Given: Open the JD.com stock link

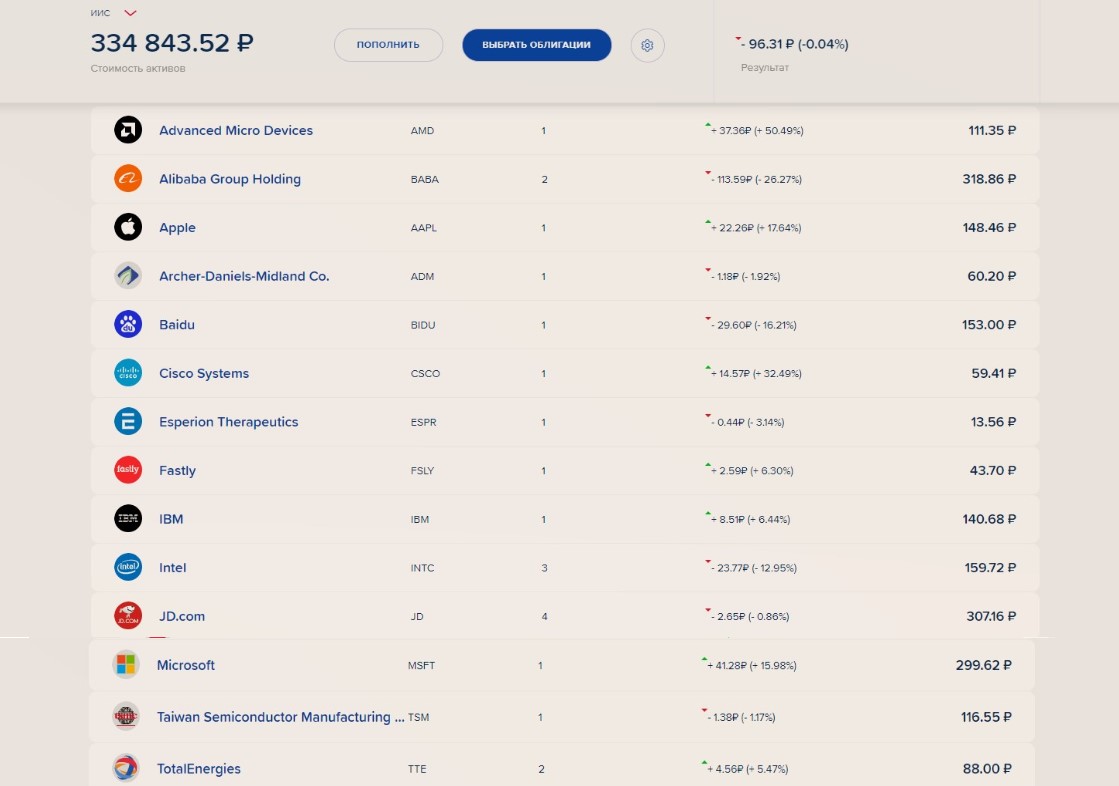Looking at the screenshot, I should pos(182,616).
